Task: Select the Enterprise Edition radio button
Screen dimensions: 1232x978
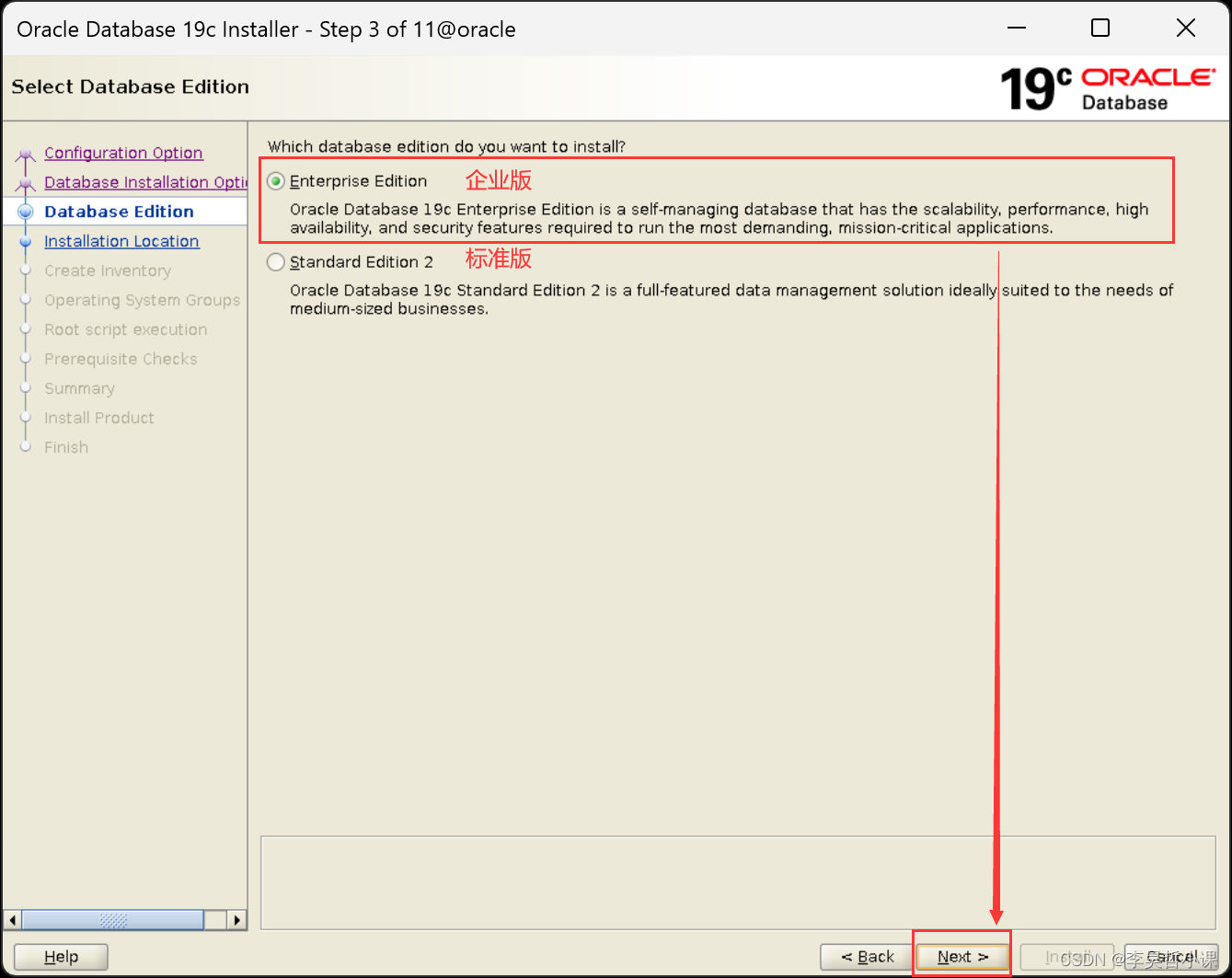Action: pyautogui.click(x=276, y=181)
